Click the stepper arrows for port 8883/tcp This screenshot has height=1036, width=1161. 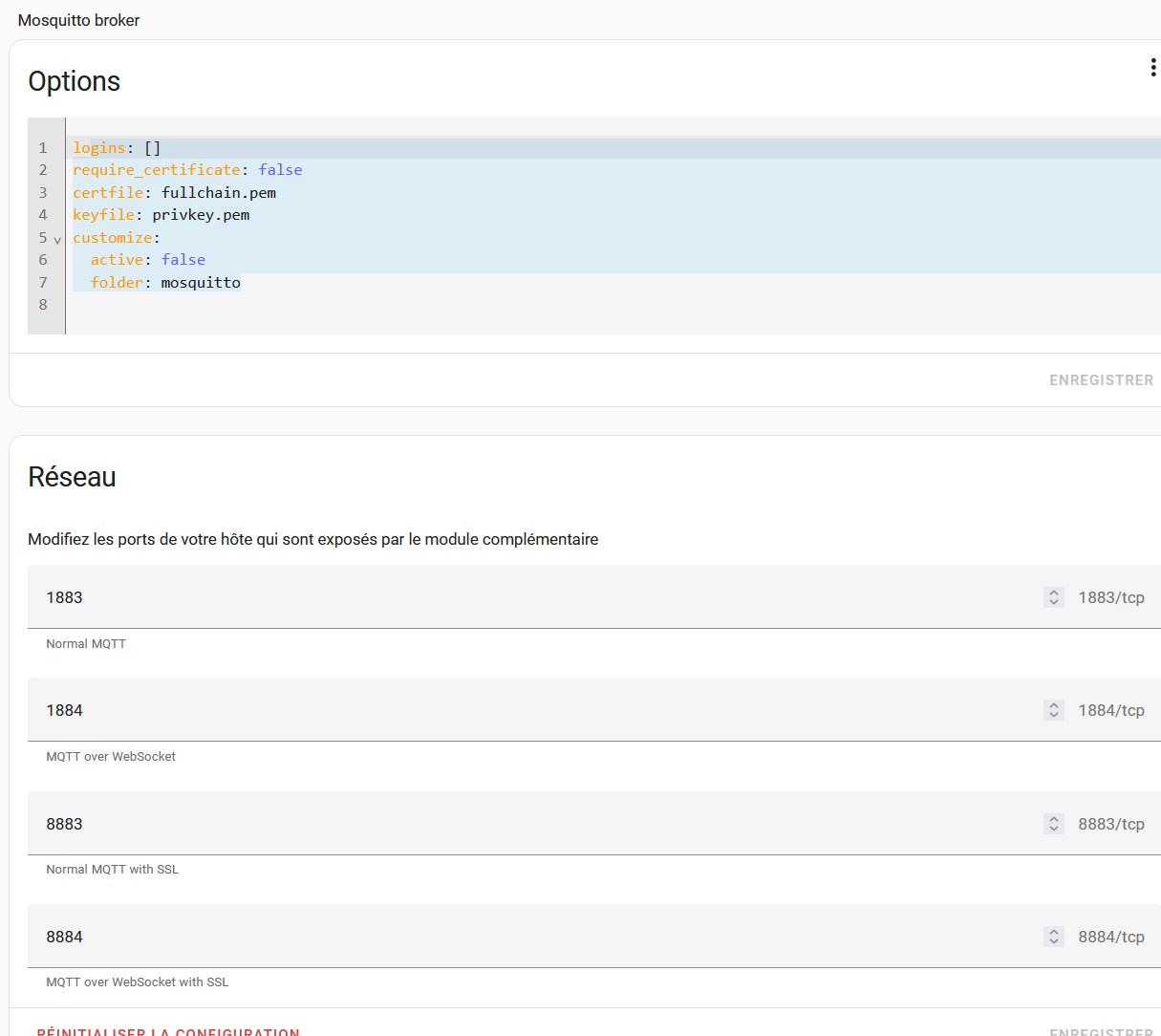1053,824
